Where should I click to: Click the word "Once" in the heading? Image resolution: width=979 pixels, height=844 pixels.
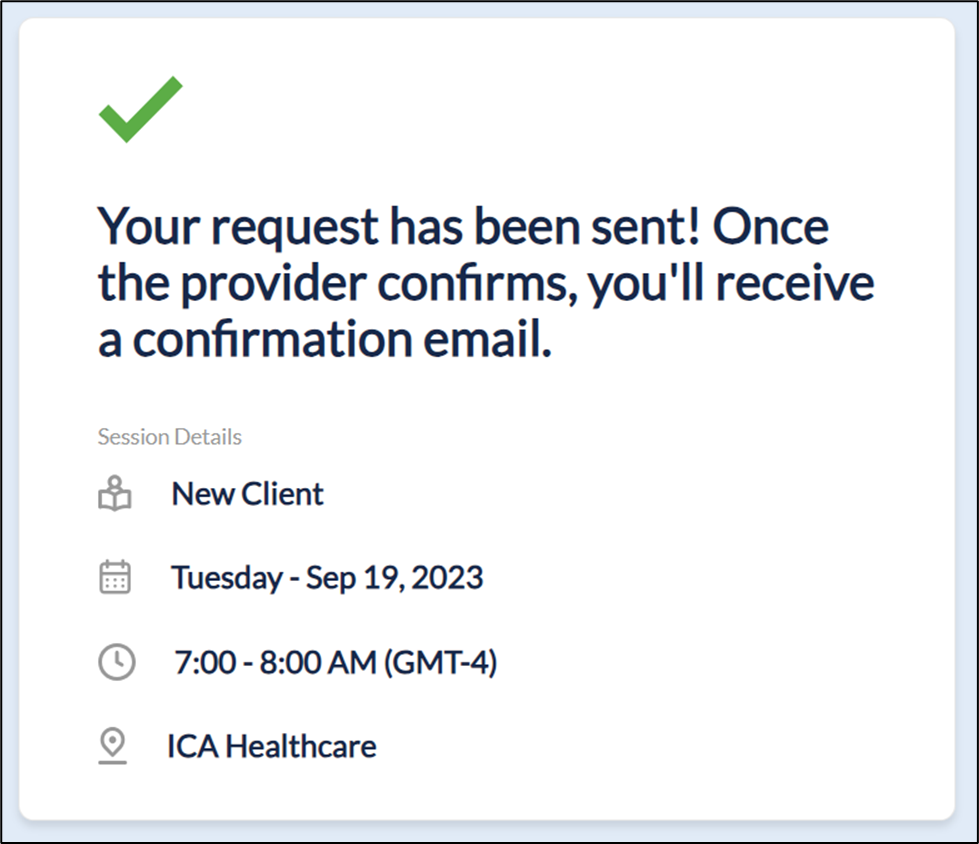click(770, 228)
